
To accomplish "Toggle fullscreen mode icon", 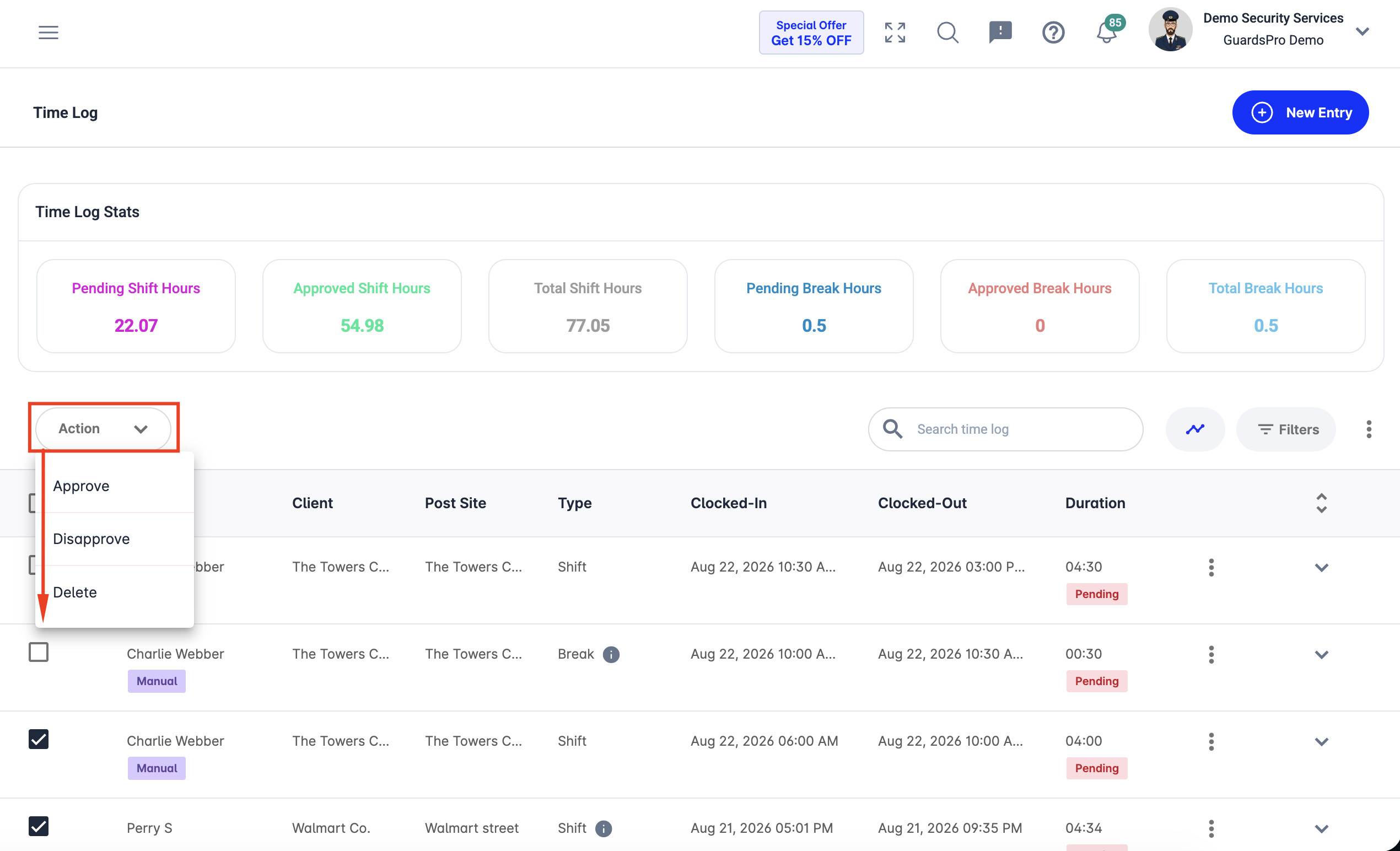I will [895, 33].
